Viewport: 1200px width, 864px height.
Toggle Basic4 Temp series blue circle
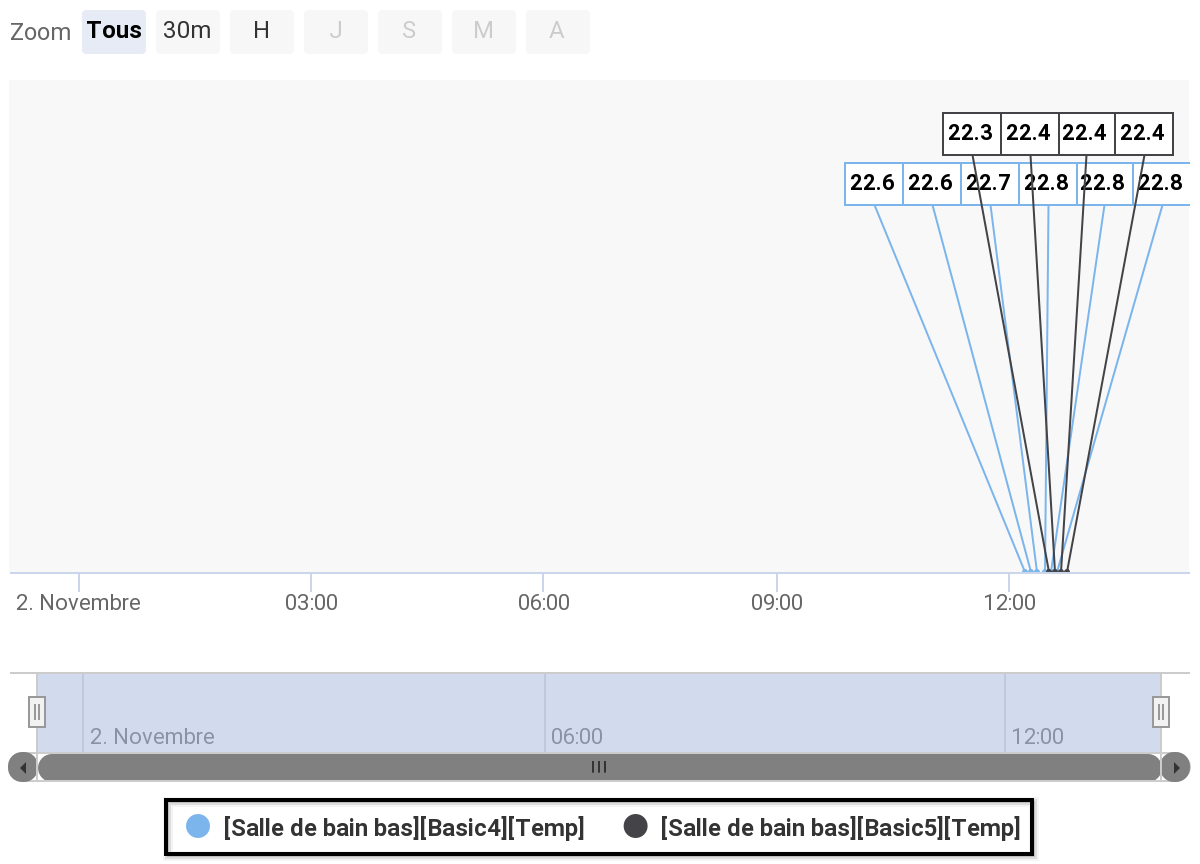tap(198, 827)
